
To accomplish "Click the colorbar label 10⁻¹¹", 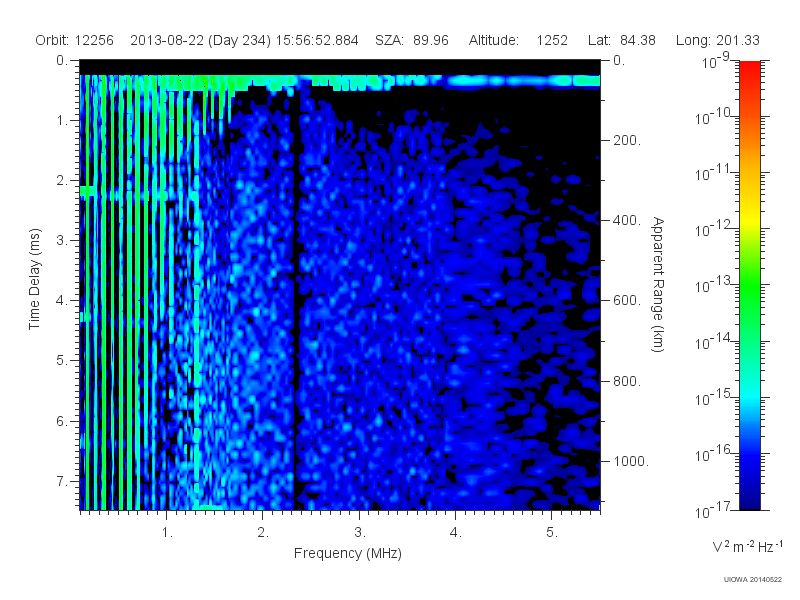I will click(x=714, y=173).
